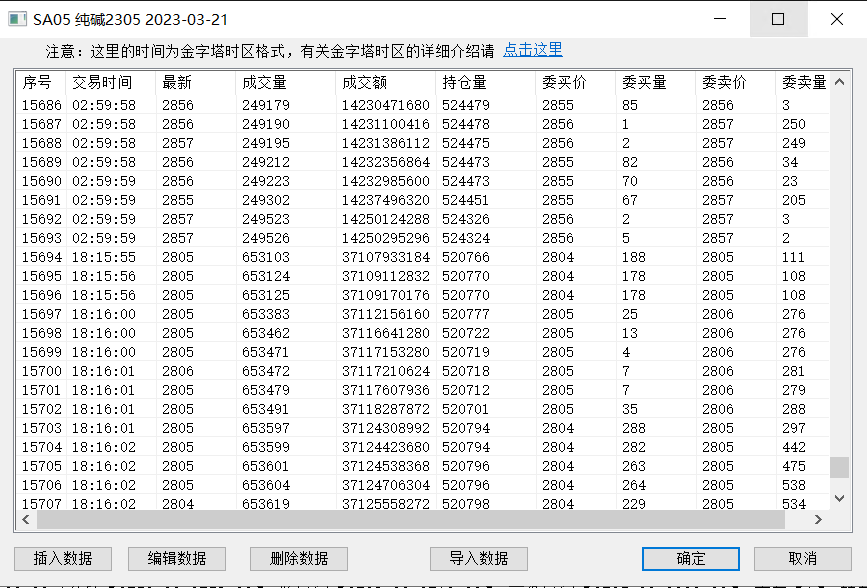Viewport: 867px width, 588px height.
Task: Confirm with the 确定 button
Action: tap(691, 558)
